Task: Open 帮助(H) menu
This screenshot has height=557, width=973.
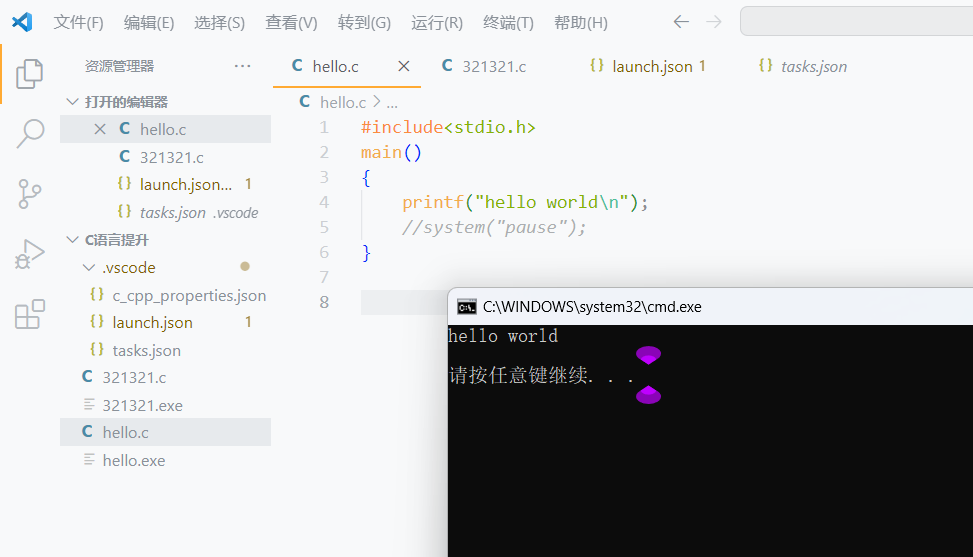Action: (581, 23)
